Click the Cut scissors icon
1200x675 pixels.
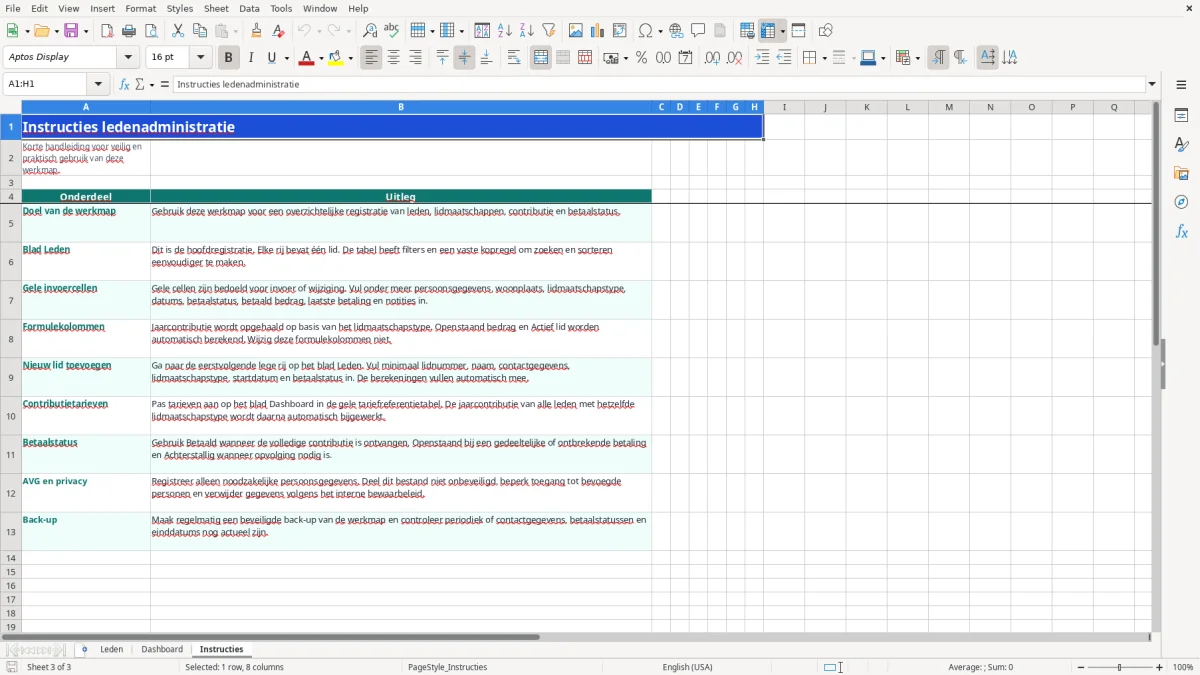coord(178,31)
